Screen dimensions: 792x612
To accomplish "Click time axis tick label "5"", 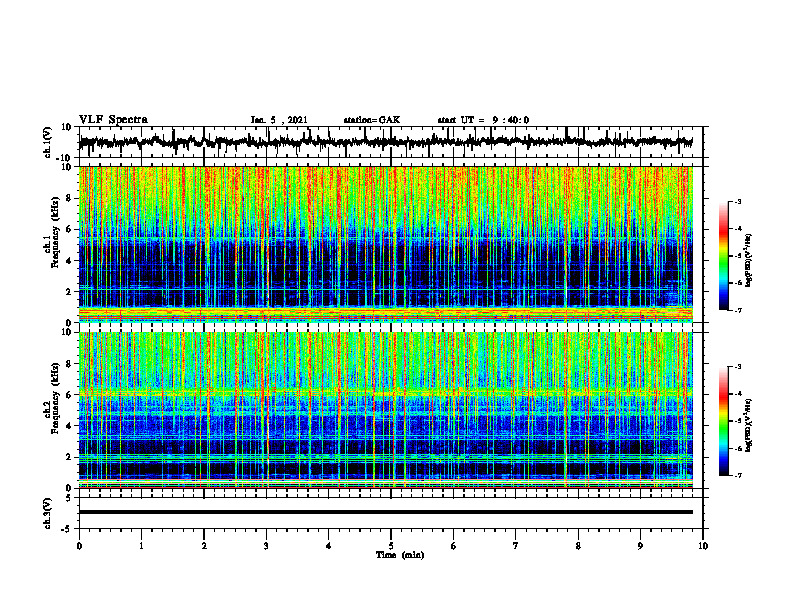I will tap(391, 546).
